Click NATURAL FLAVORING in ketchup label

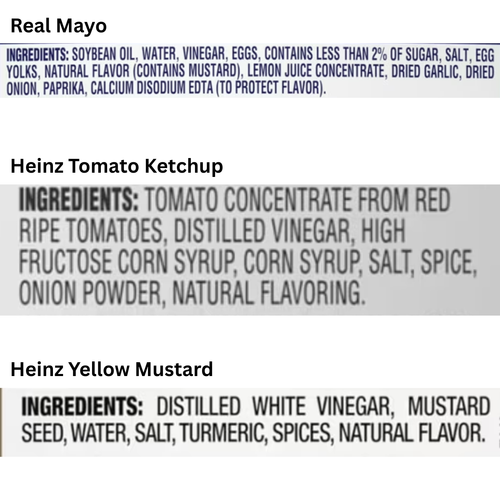[x=268, y=293]
